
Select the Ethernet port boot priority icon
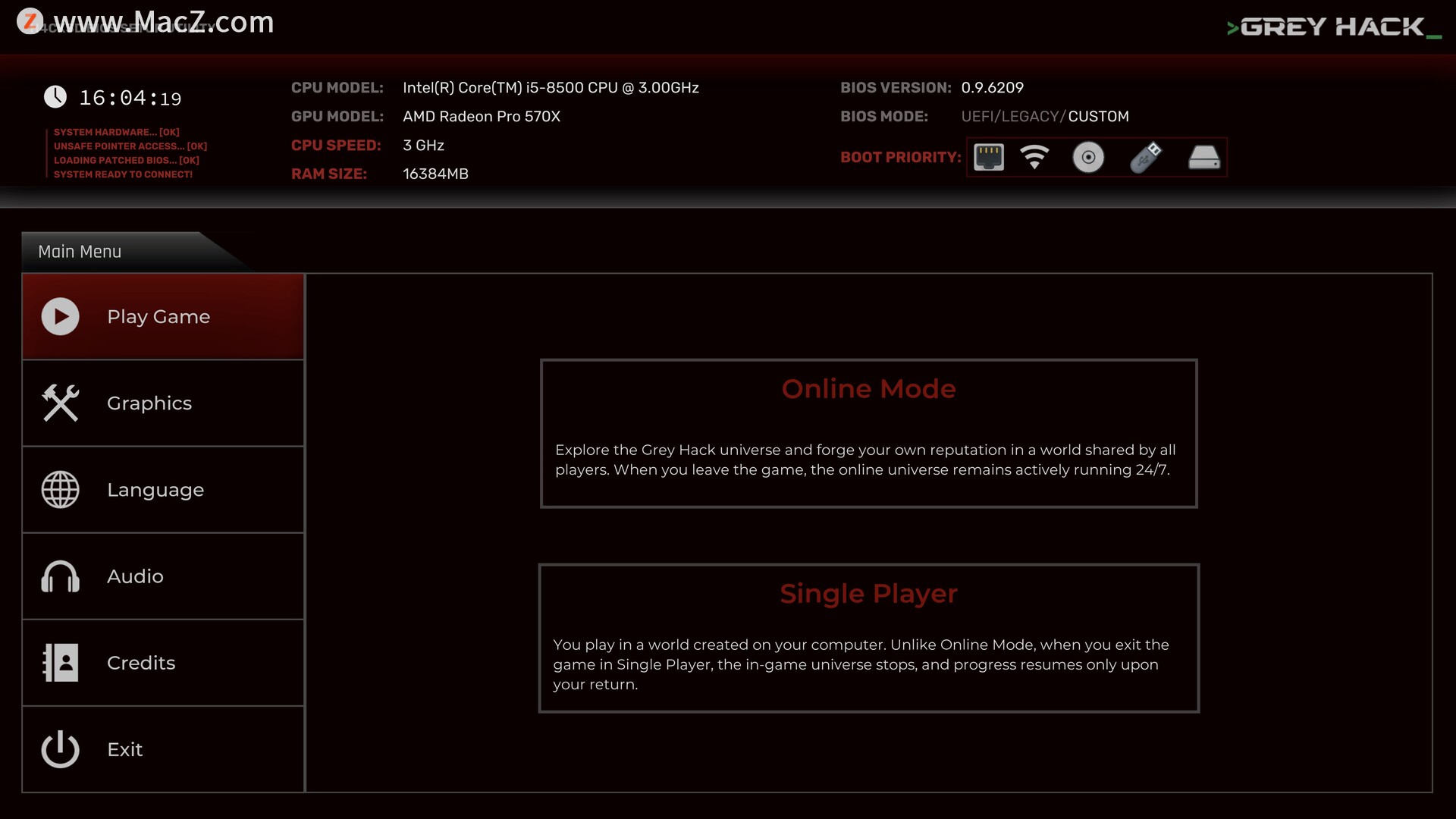(x=988, y=157)
